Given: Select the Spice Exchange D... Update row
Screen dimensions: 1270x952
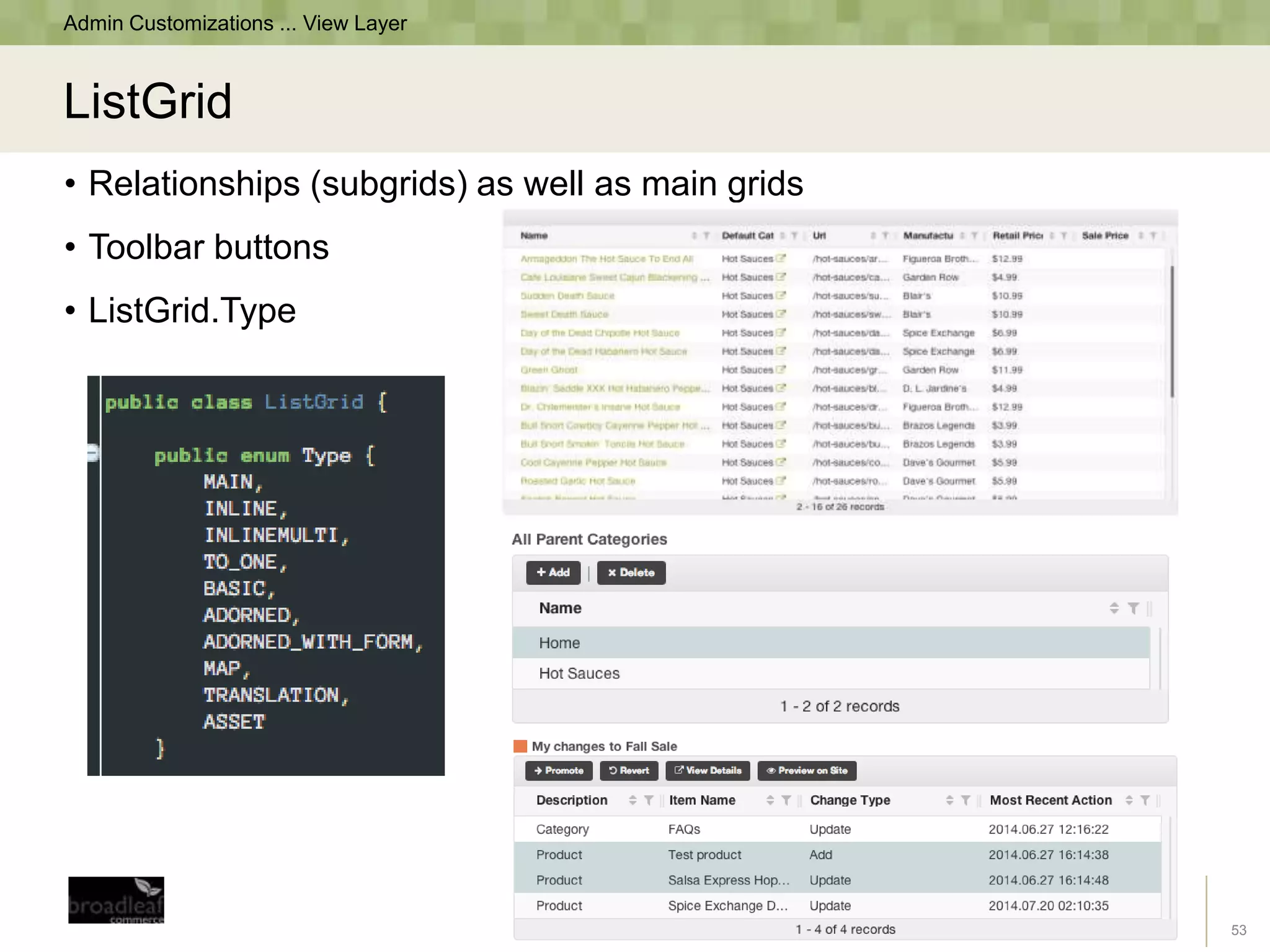Looking at the screenshot, I should point(837,906).
